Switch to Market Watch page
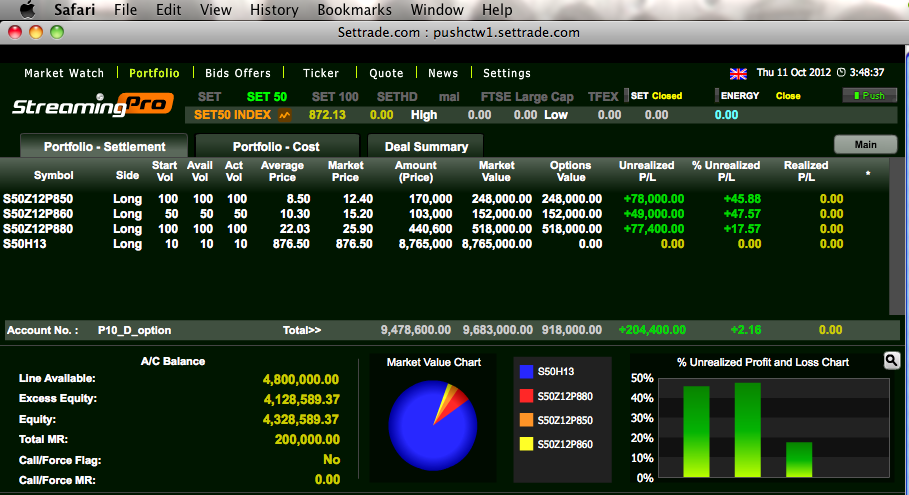This screenshot has height=495, width=909. pos(64,73)
